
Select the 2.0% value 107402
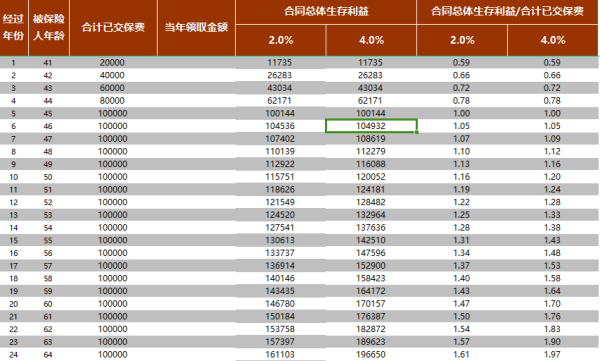pos(280,139)
